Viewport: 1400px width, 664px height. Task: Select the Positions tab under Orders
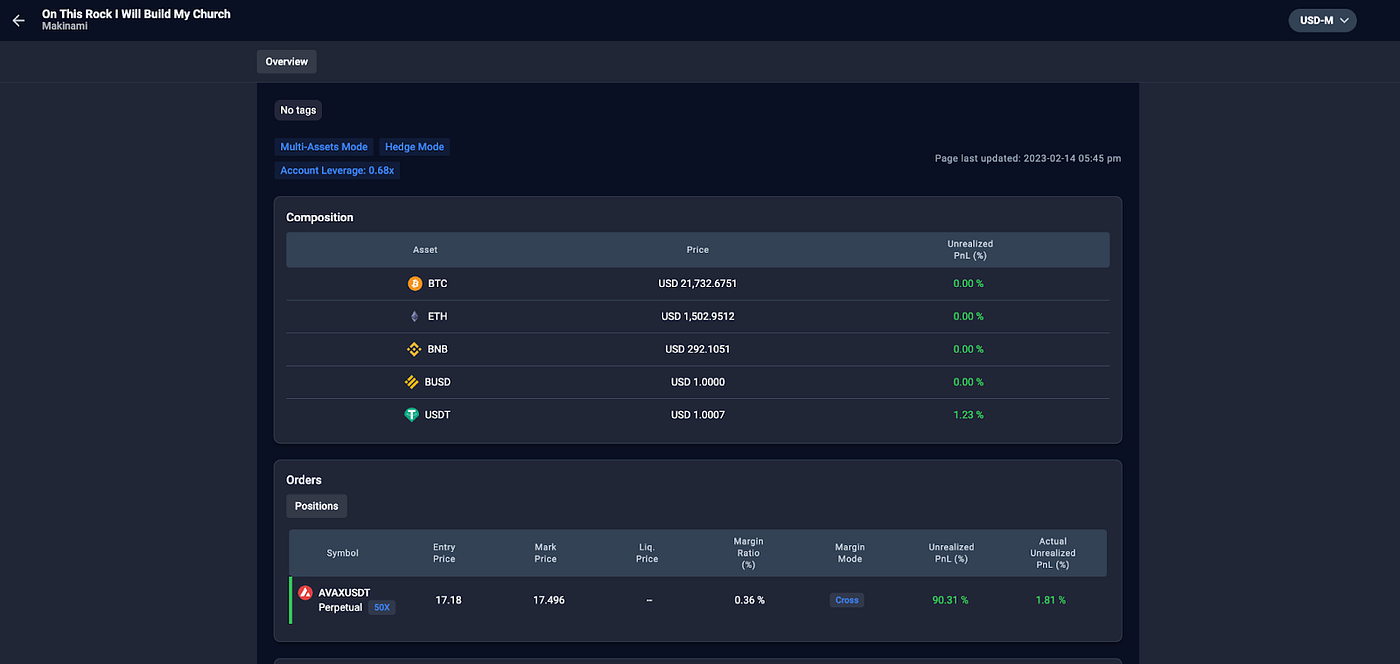pos(317,506)
